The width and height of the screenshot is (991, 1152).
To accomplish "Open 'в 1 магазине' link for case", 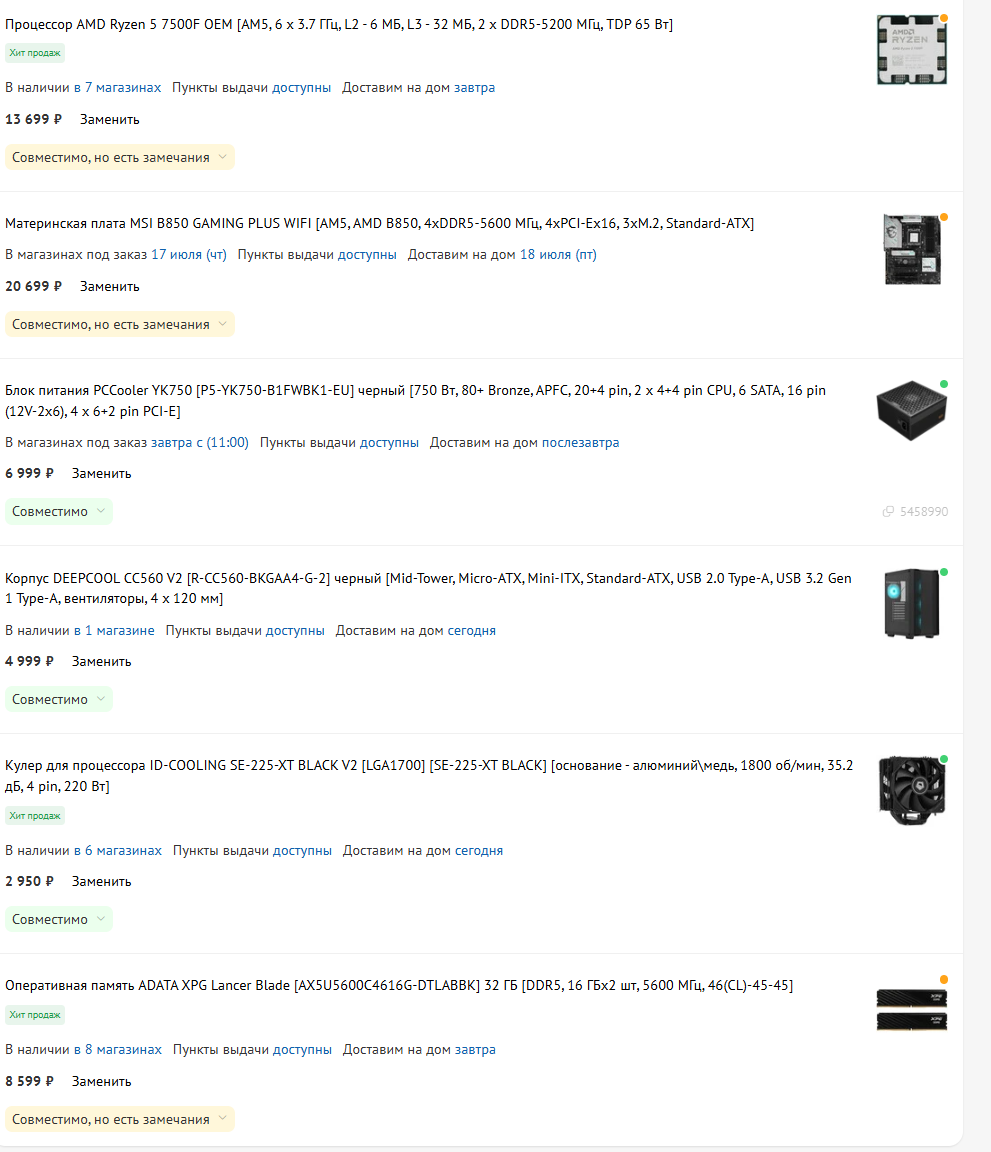I will (114, 630).
